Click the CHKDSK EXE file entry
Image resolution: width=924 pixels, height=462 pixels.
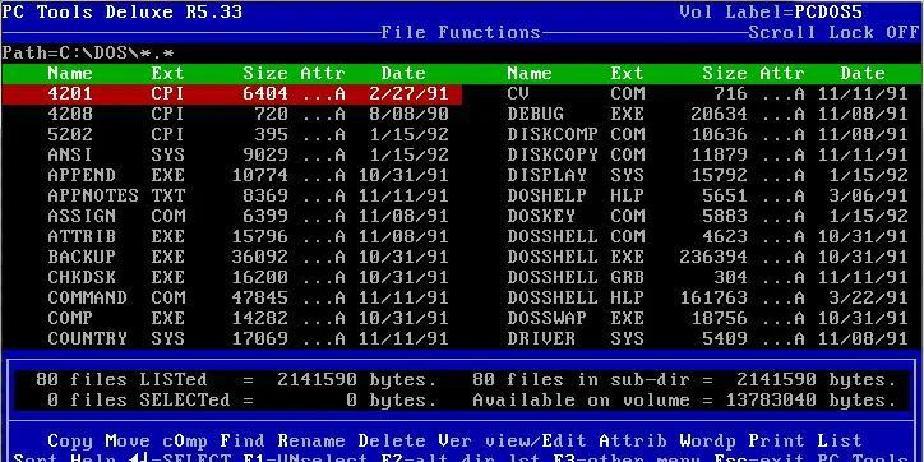pyautogui.click(x=232, y=277)
